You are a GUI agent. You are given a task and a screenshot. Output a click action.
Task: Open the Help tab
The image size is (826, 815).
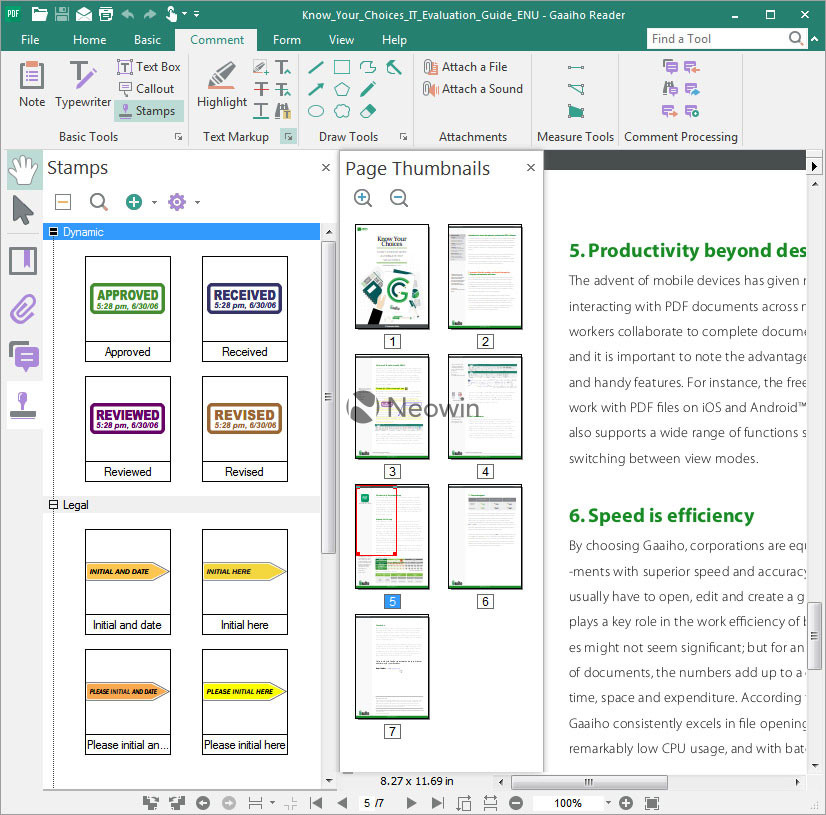tap(394, 40)
